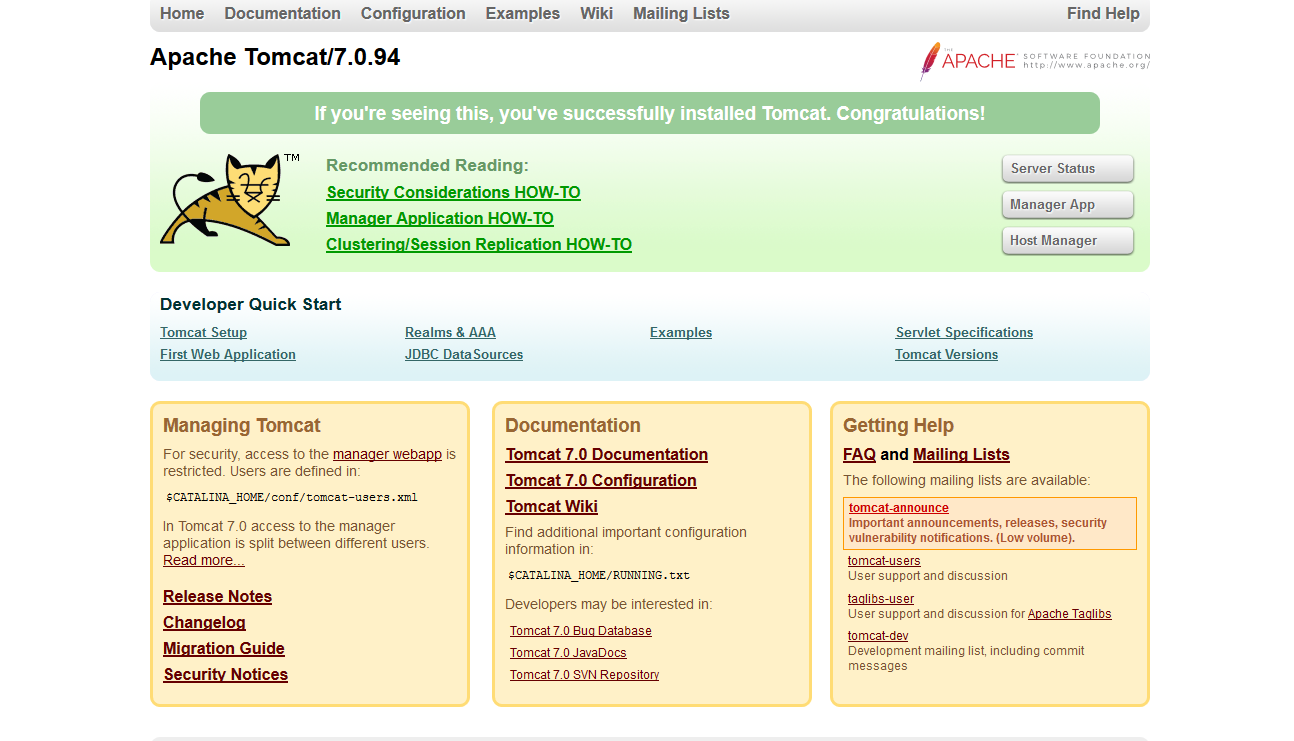This screenshot has width=1294, height=741.
Task: Open the taglibs-user mailing list link
Action: [x=881, y=599]
